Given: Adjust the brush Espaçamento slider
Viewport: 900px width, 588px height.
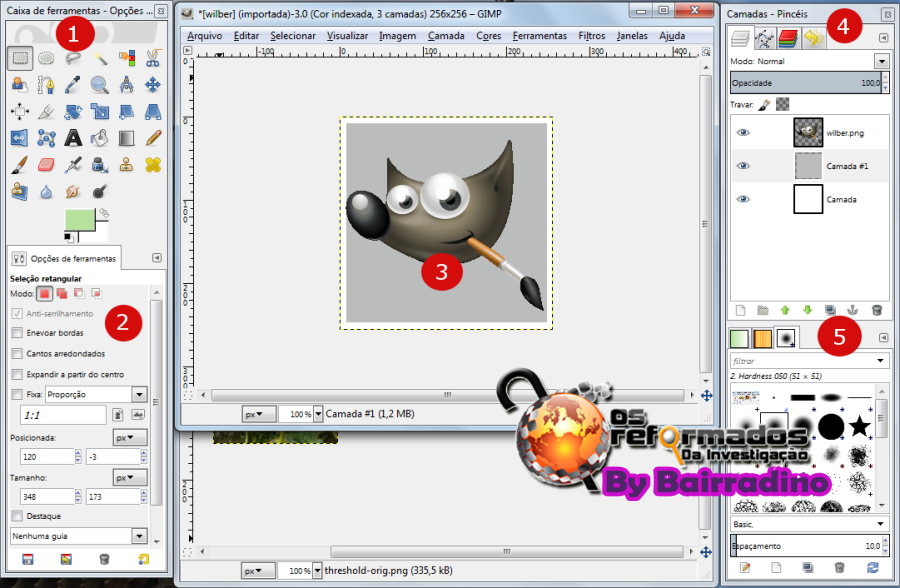Looking at the screenshot, I should tap(806, 546).
